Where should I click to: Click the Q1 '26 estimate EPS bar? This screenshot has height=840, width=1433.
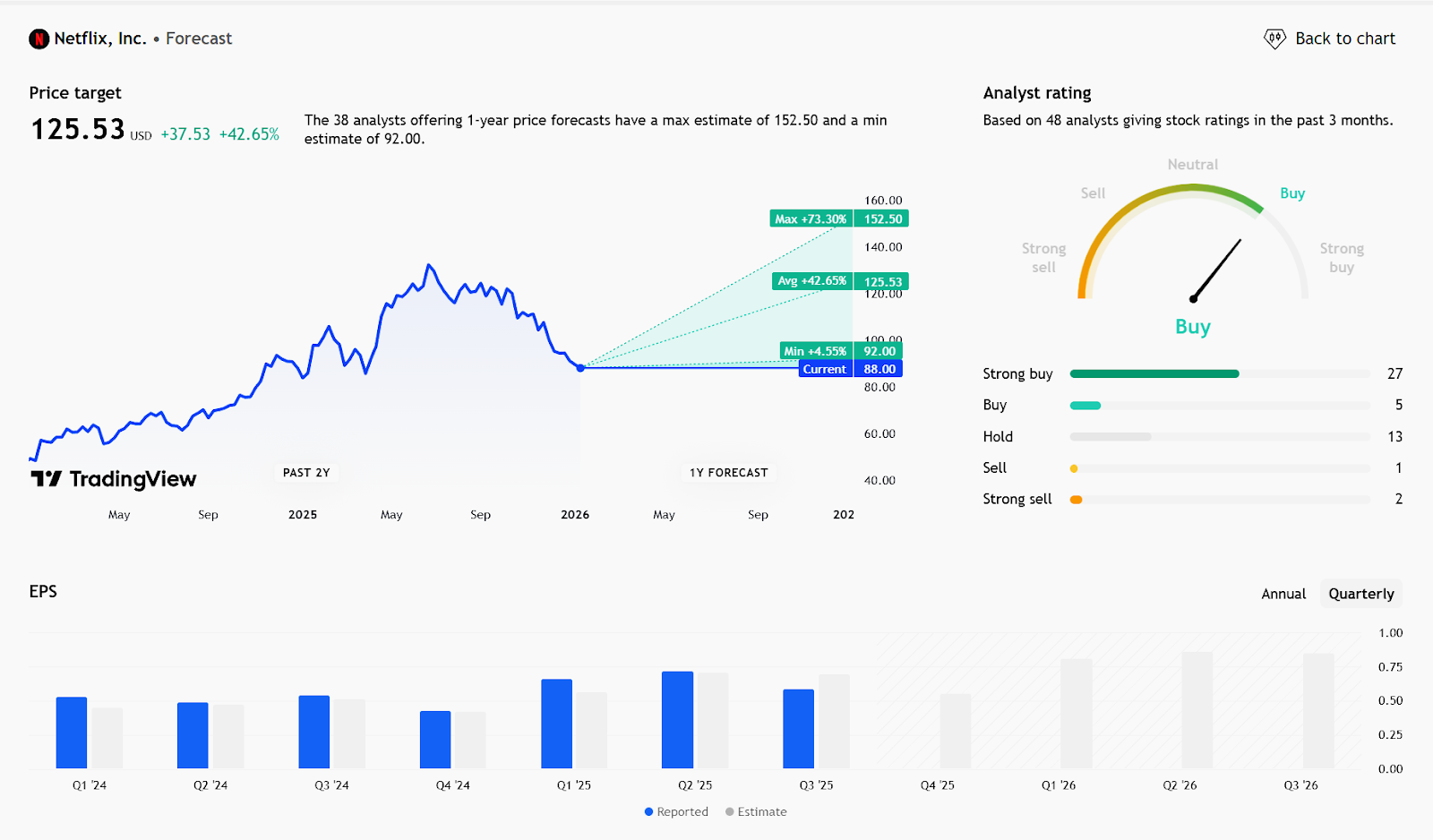[x=1076, y=714]
